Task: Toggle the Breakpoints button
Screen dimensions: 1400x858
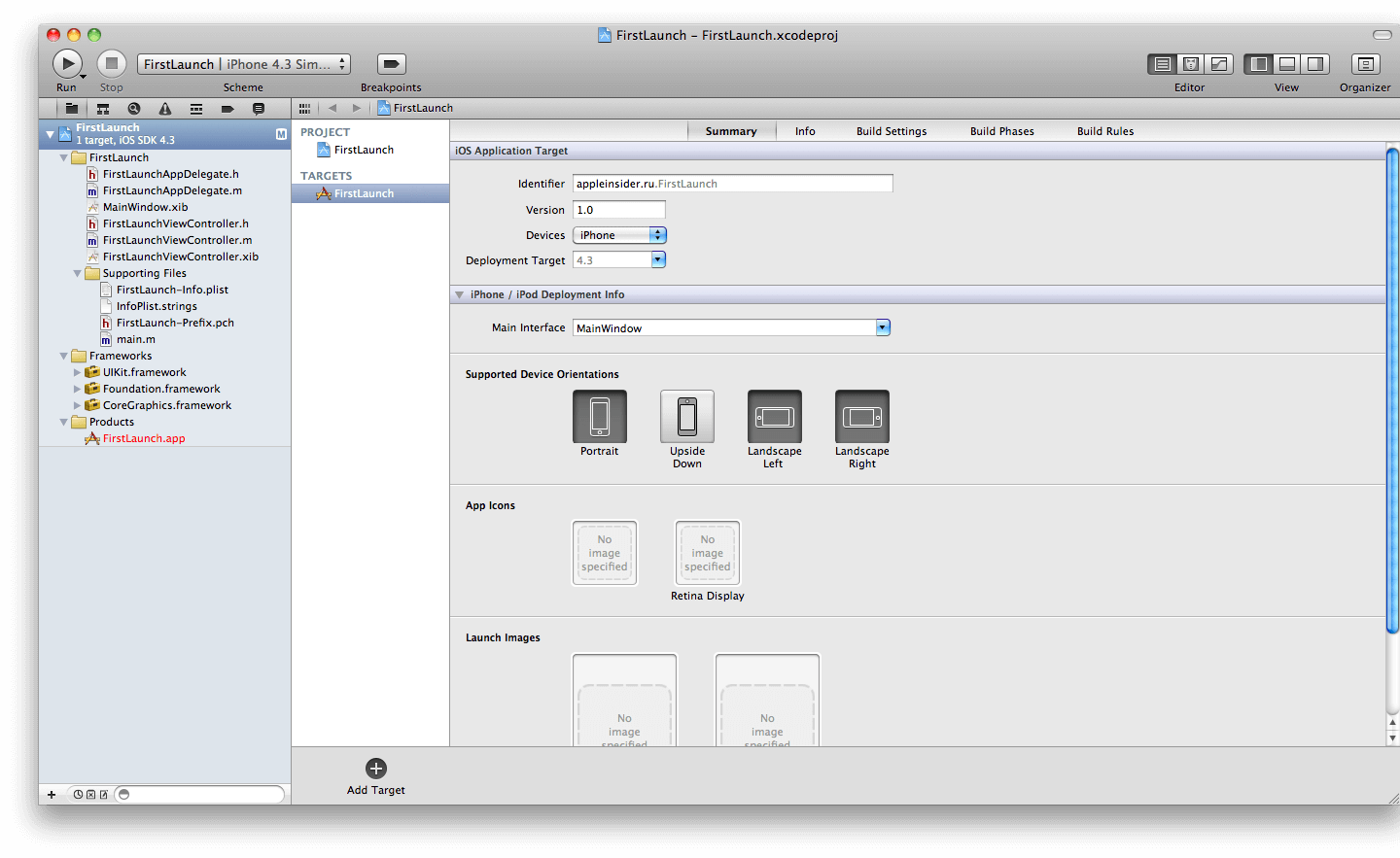Action: coord(391,64)
